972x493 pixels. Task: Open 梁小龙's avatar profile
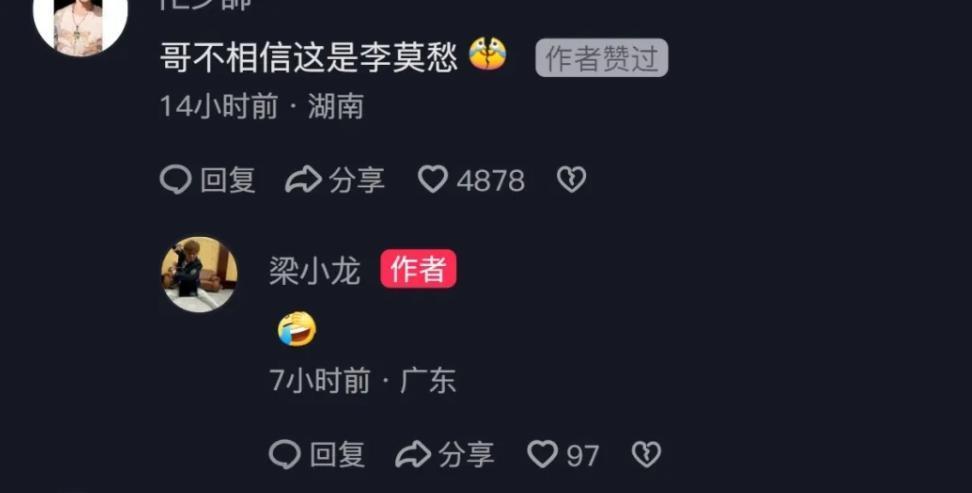199,274
